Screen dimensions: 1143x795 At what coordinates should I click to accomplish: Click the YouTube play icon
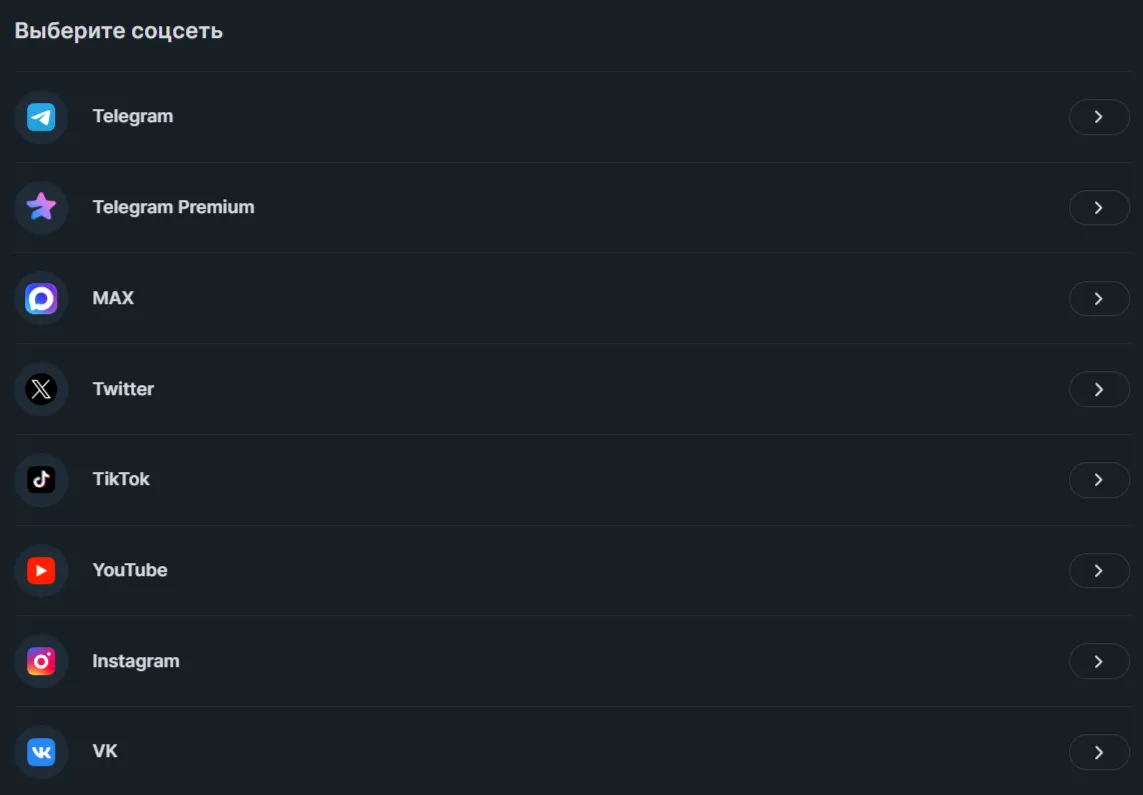41,571
